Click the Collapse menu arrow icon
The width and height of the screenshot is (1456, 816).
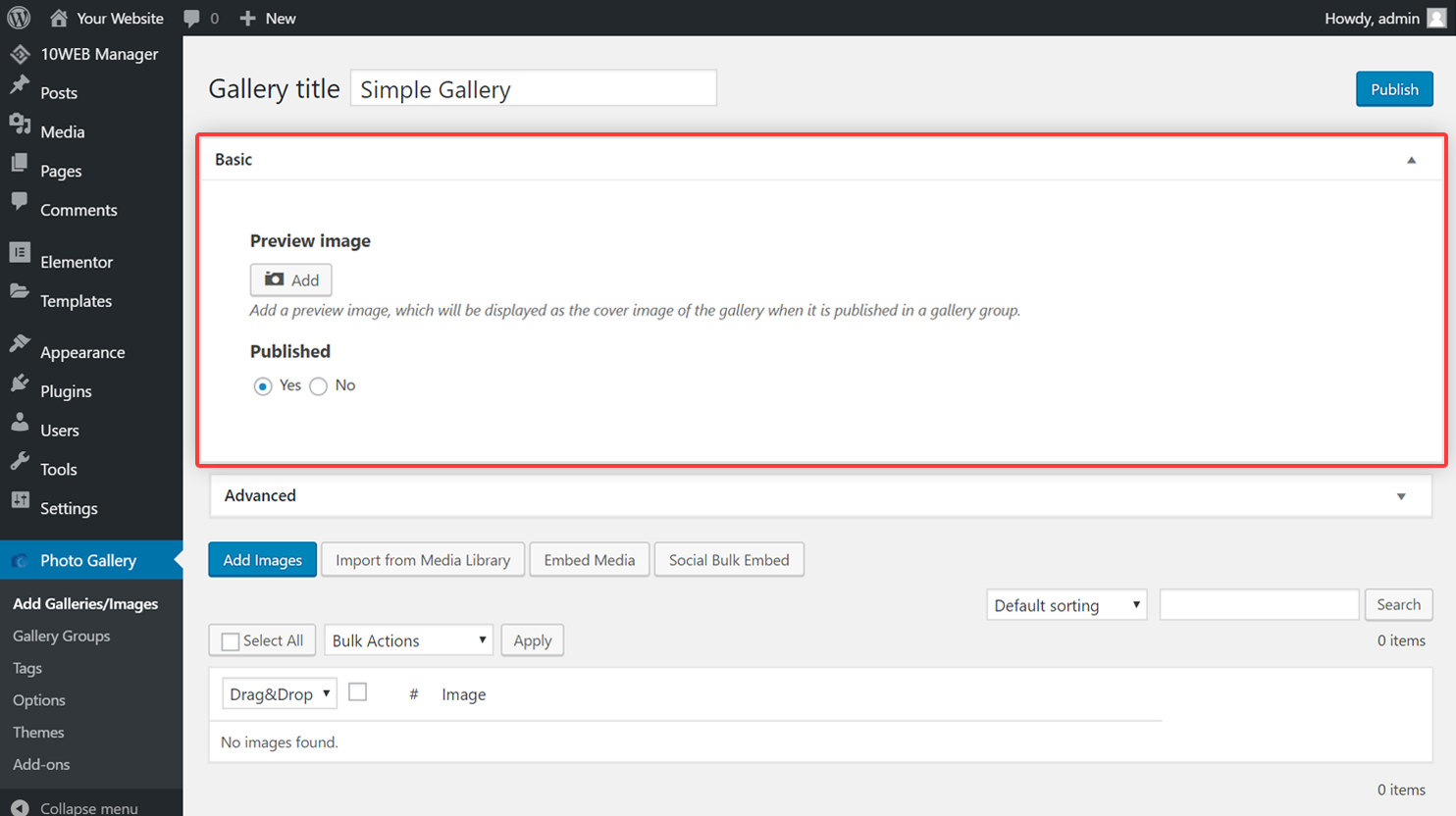point(20,807)
